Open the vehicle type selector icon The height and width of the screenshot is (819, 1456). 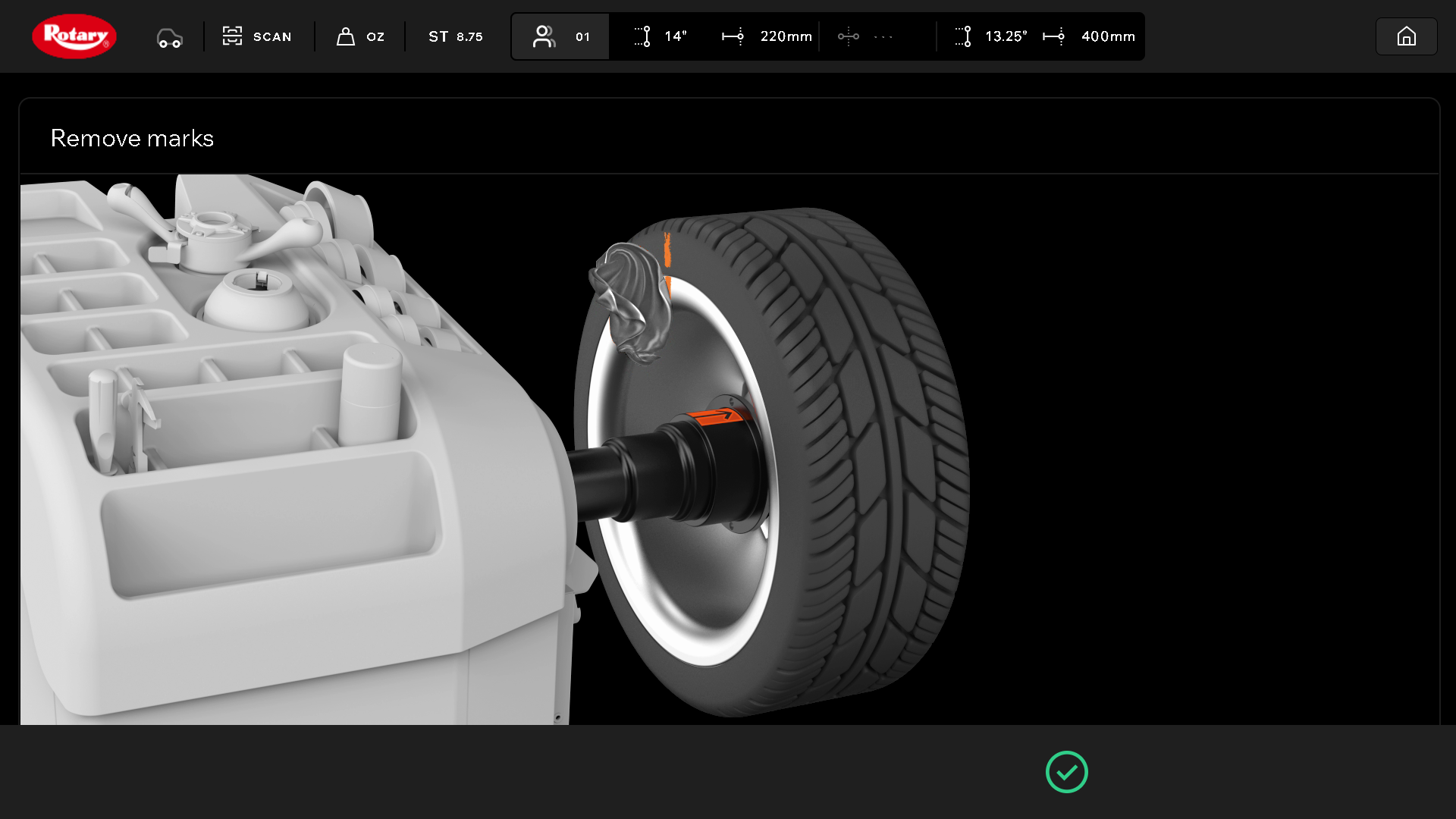(169, 37)
